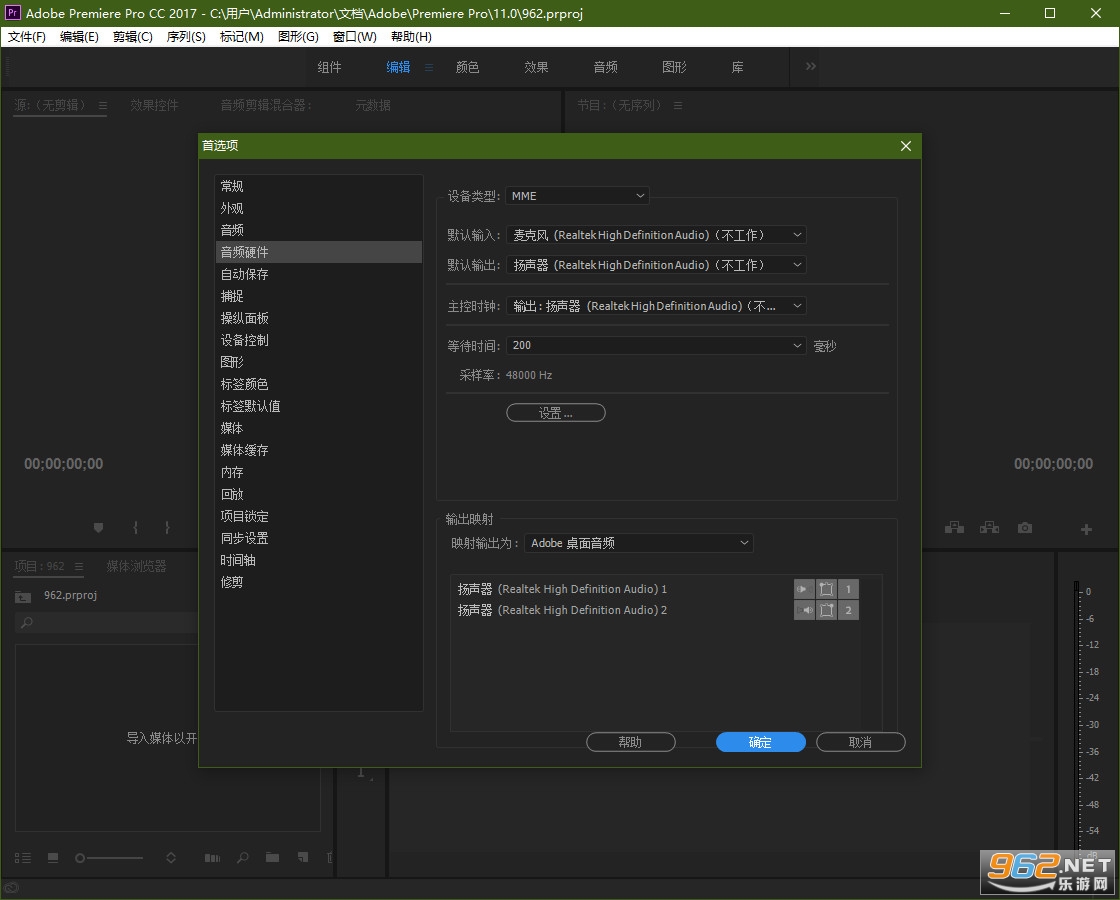Image resolution: width=1120 pixels, height=900 pixels.
Task: Click extract icon in program monitor
Action: 989,528
